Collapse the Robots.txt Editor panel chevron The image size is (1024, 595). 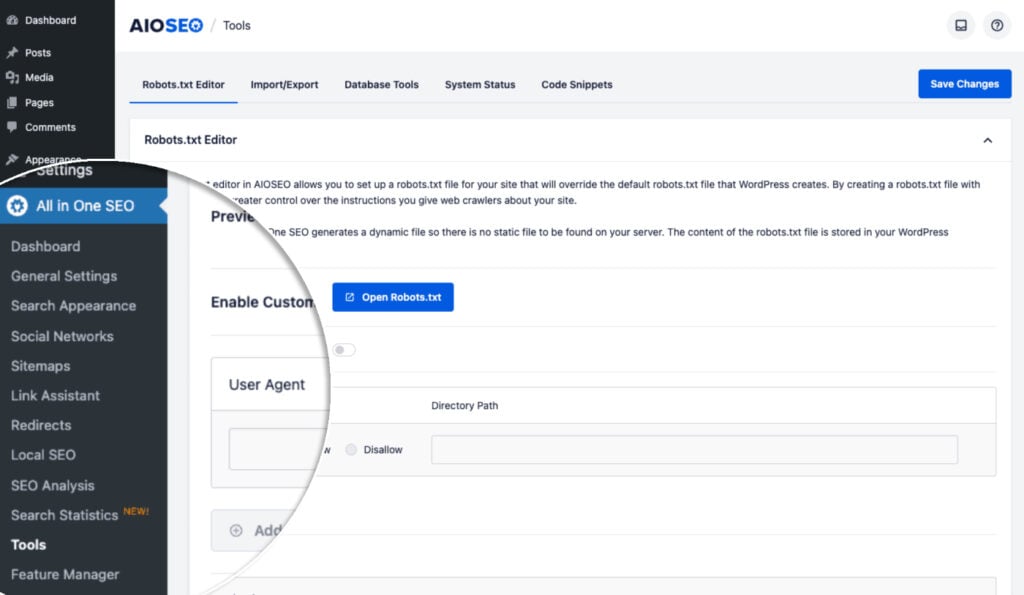pos(987,140)
